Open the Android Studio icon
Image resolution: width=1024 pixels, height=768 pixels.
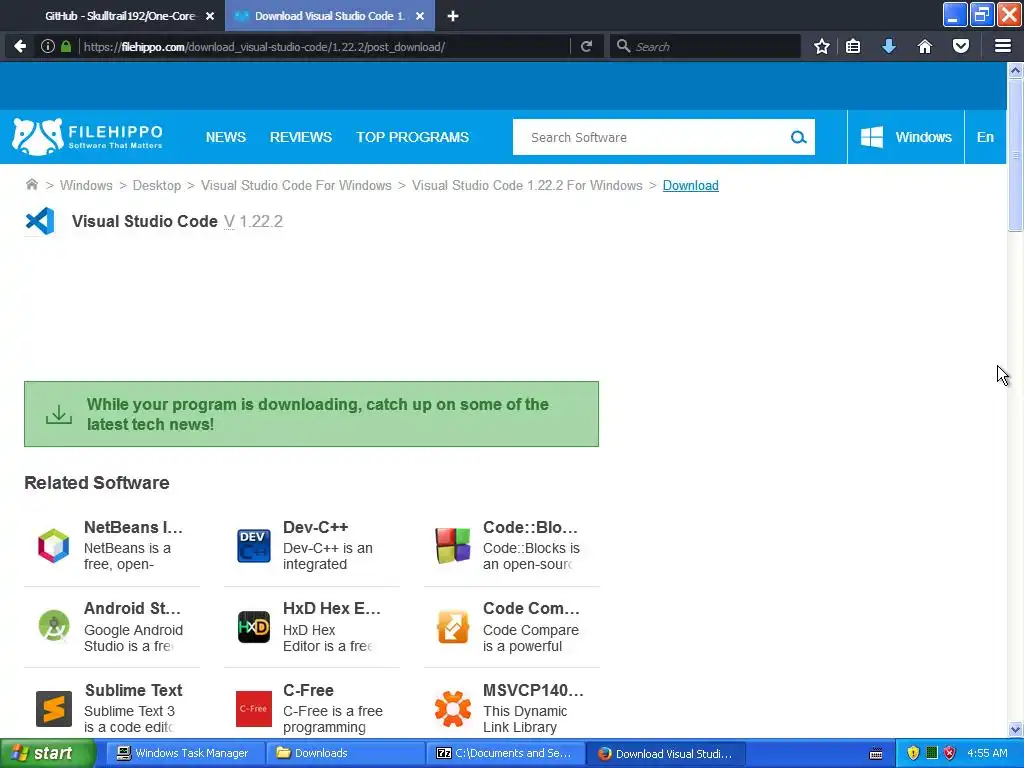(54, 626)
